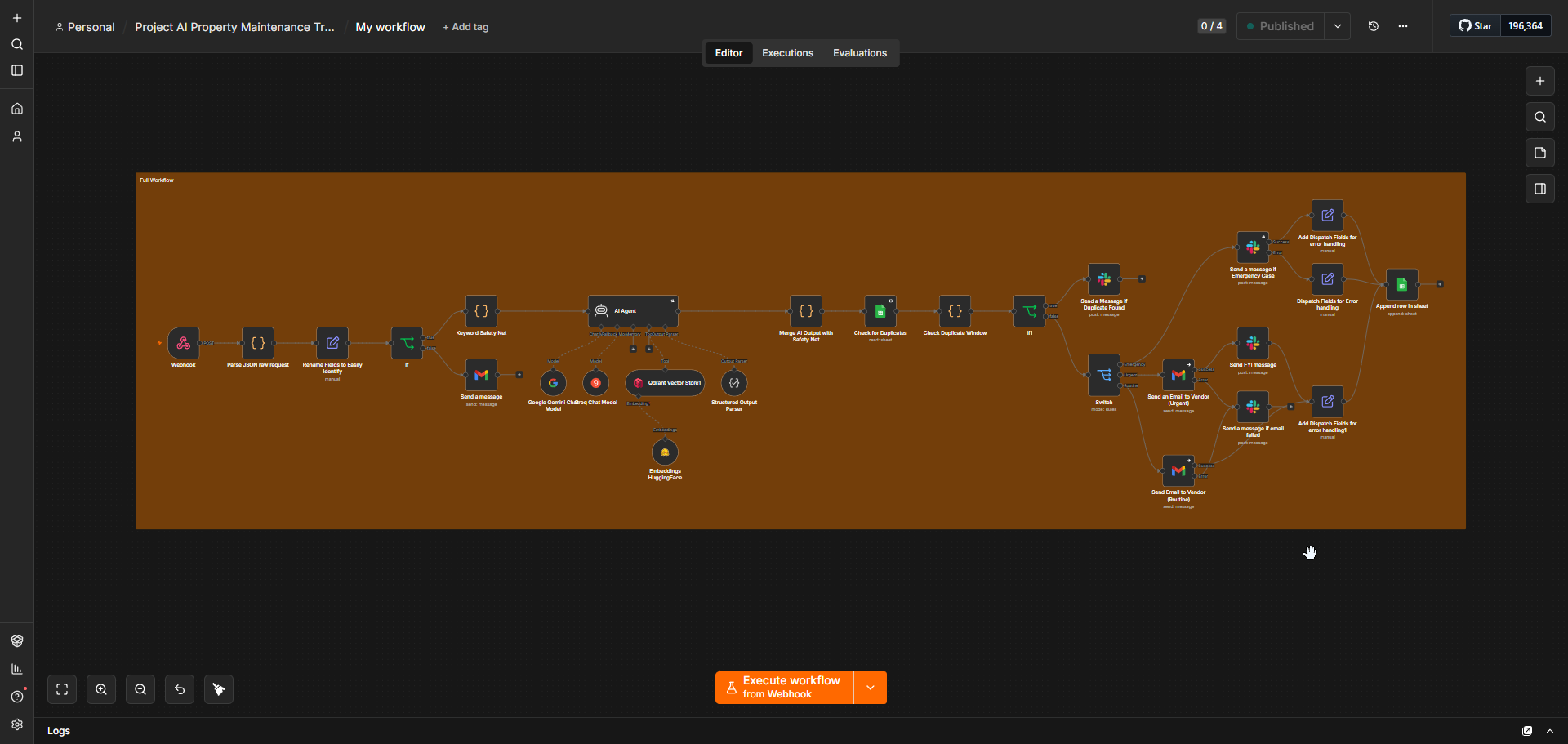Open workflow version history icon
This screenshot has height=744, width=1568.
coord(1374,26)
